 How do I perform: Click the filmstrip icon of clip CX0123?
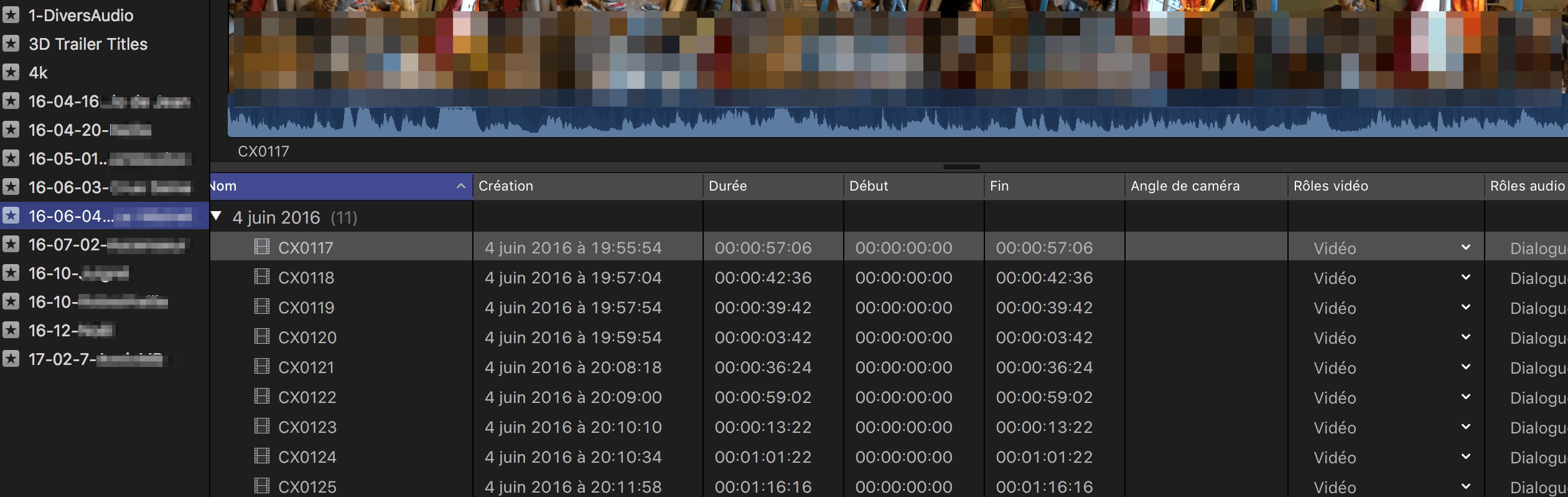tap(262, 426)
